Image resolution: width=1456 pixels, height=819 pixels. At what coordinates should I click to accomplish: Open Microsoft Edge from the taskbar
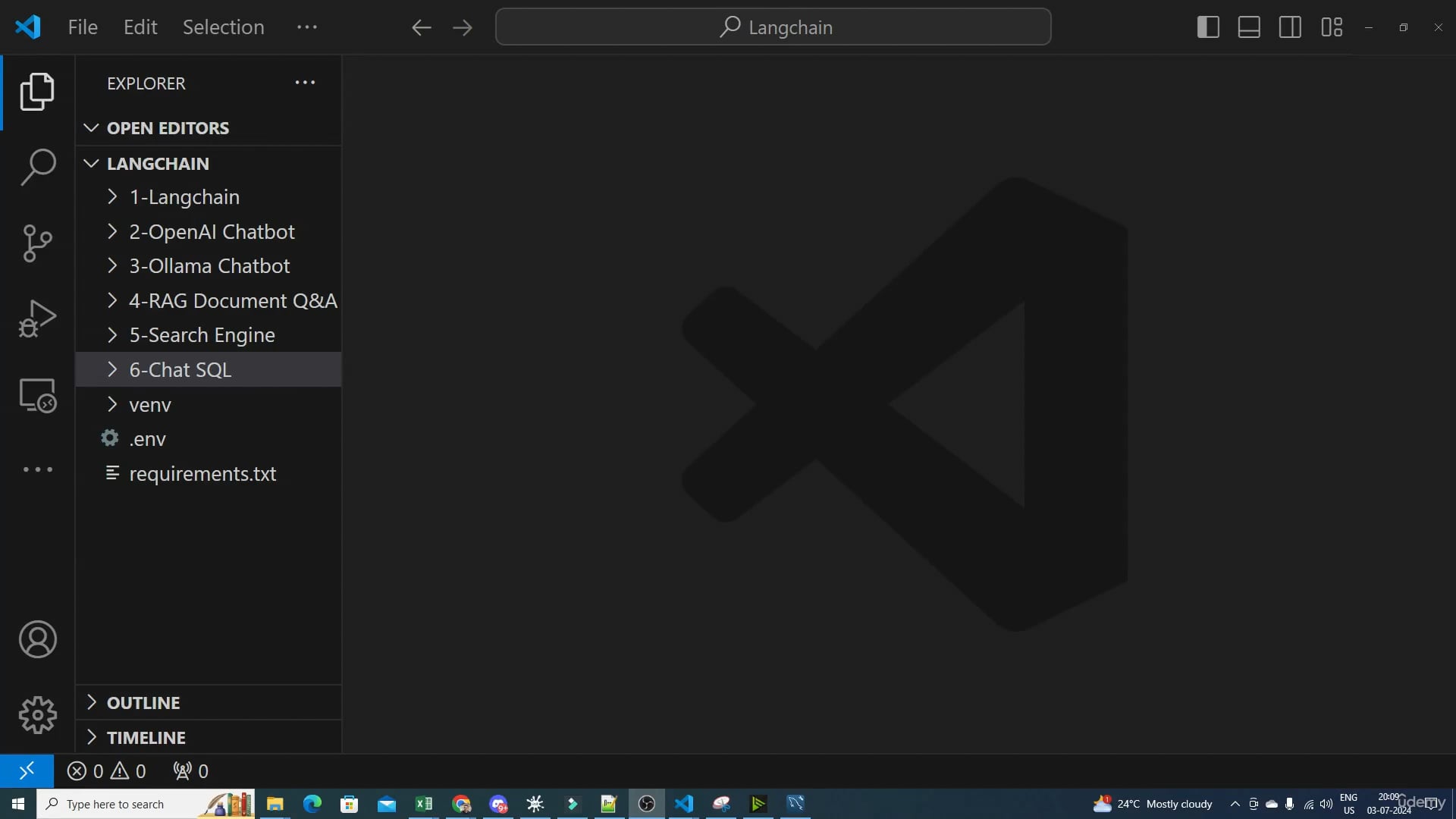312,804
